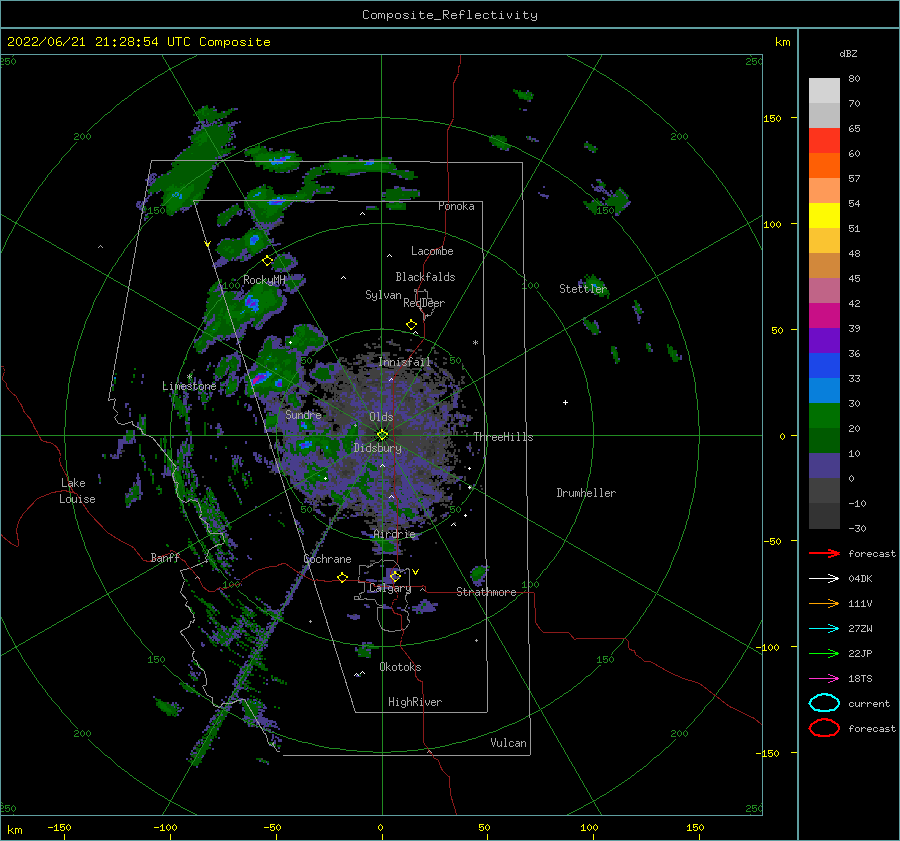The width and height of the screenshot is (900, 841).
Task: Click the Lacombe city label
Action: coord(432,251)
